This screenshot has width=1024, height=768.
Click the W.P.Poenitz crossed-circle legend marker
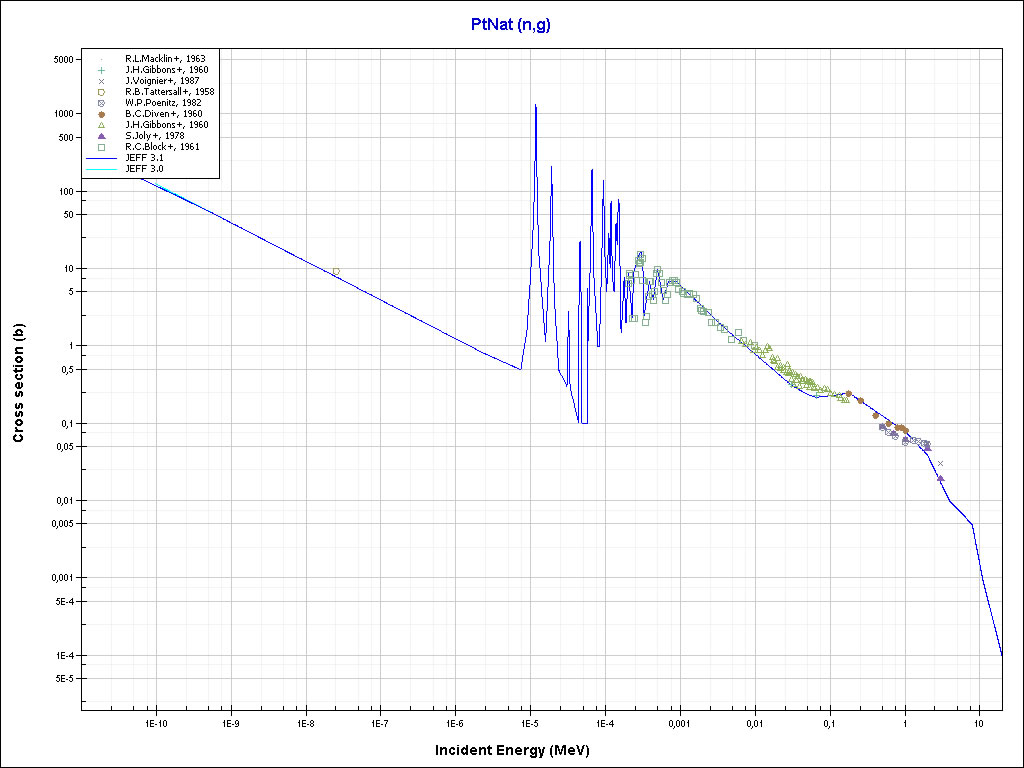101,103
